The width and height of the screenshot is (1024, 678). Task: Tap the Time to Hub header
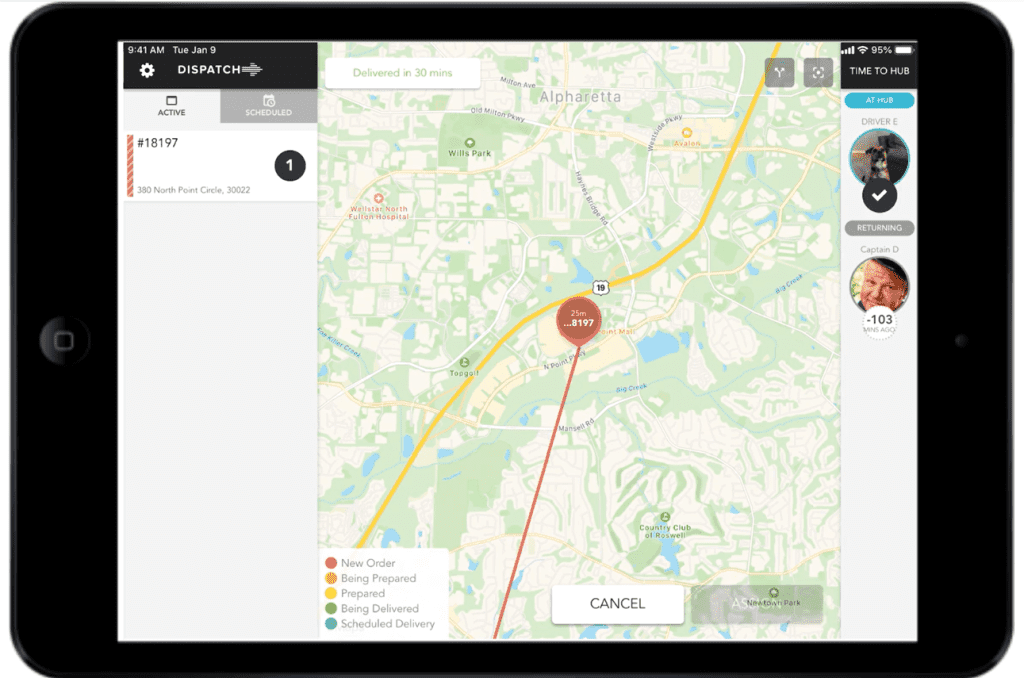pos(878,71)
